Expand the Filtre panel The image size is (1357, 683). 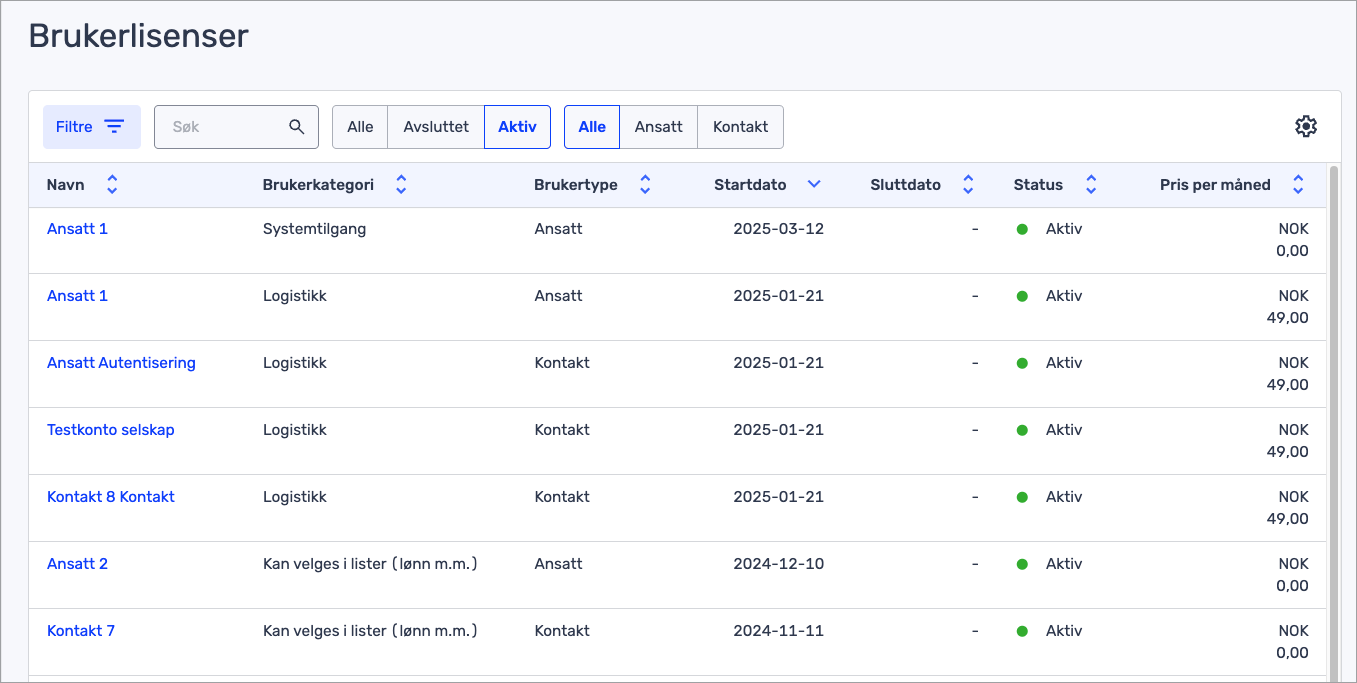(91, 127)
